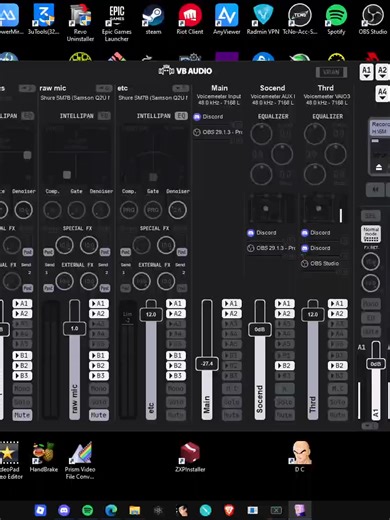Click the Main fader handle at -27.4
This screenshot has width=390, height=520.
pos(207,364)
